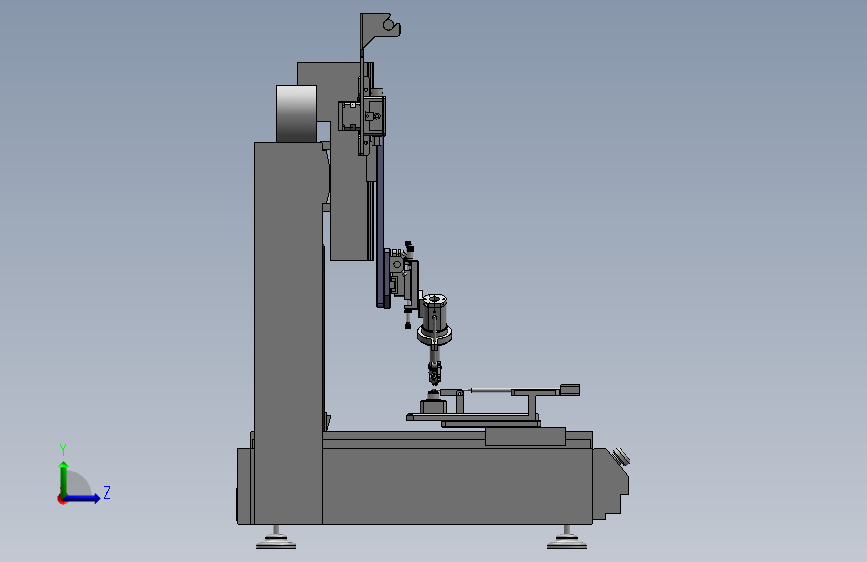
Task: Select the flat worktable plate above the base
Action: pyautogui.click(x=472, y=417)
